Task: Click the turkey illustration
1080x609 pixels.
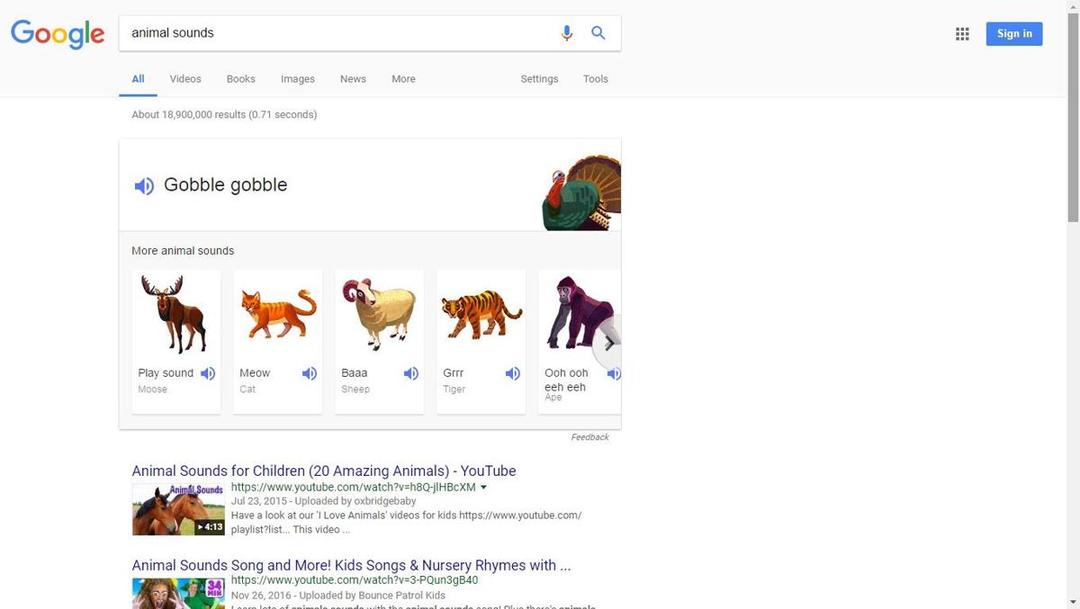Action: tap(582, 192)
